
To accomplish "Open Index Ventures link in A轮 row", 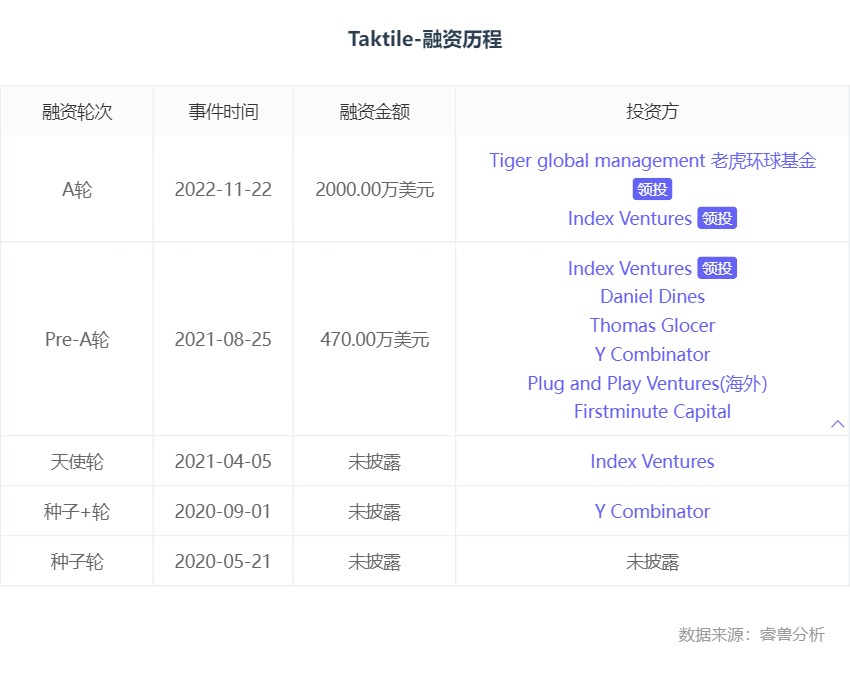I will (x=629, y=218).
